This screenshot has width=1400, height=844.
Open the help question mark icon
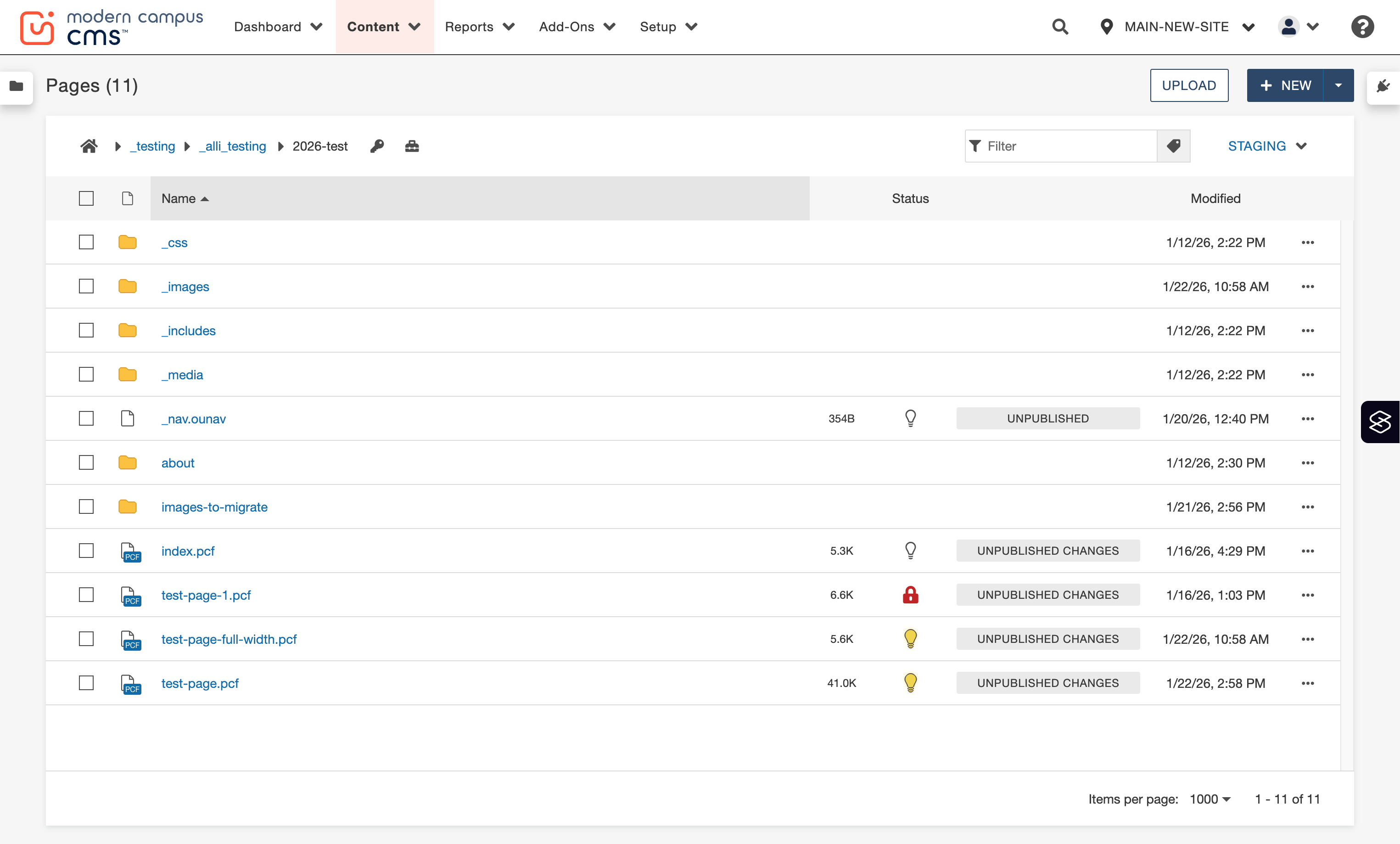(1362, 27)
